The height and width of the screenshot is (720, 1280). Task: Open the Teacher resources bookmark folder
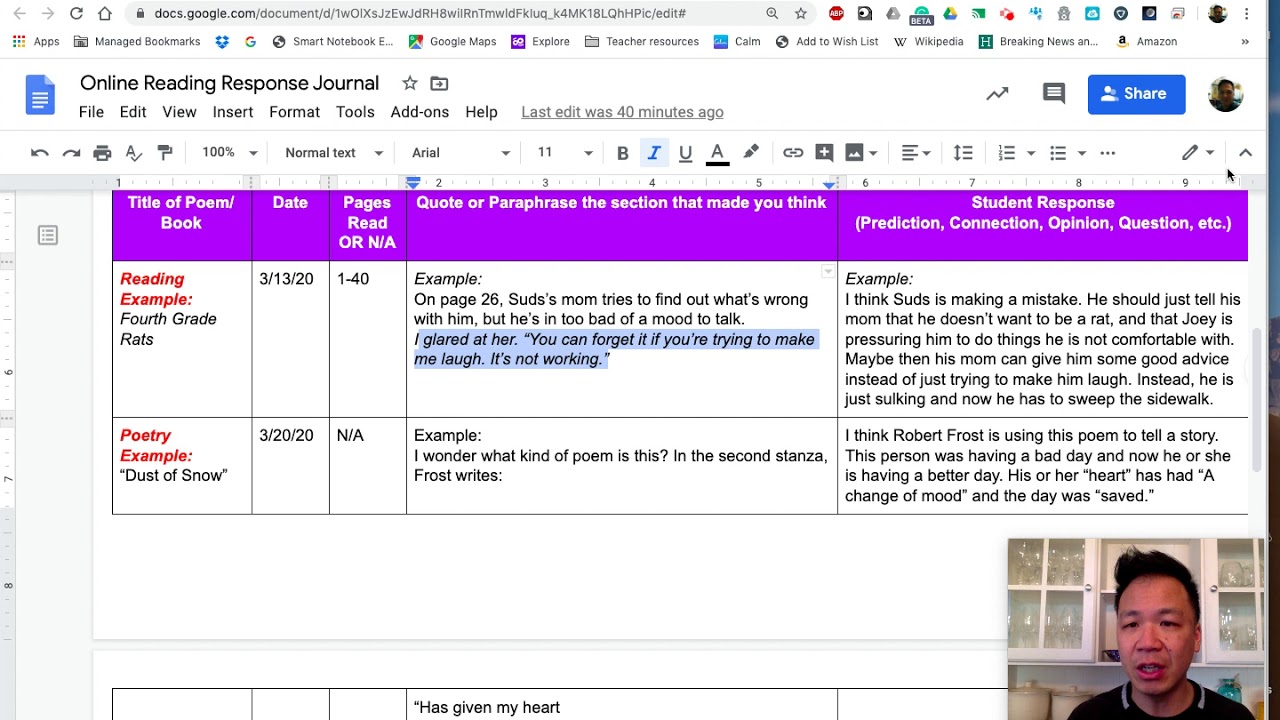pyautogui.click(x=642, y=41)
